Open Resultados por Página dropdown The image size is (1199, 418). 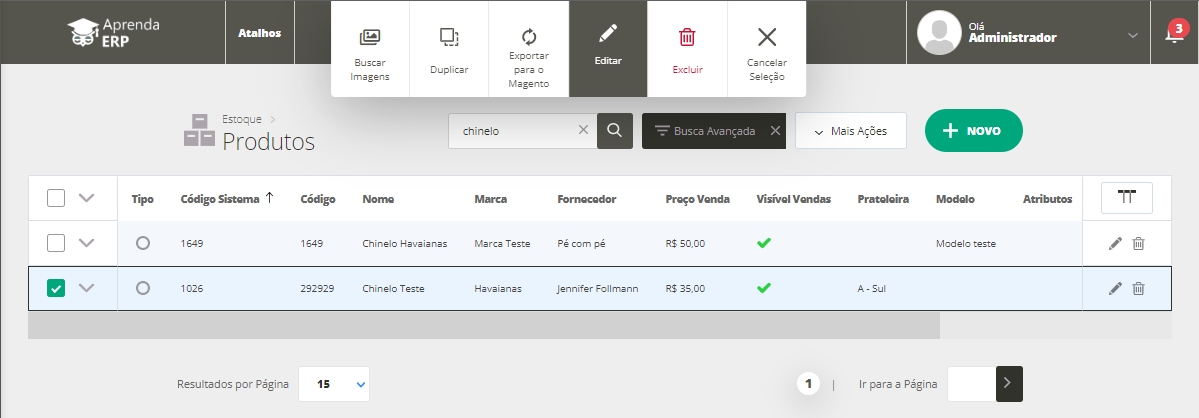(334, 383)
